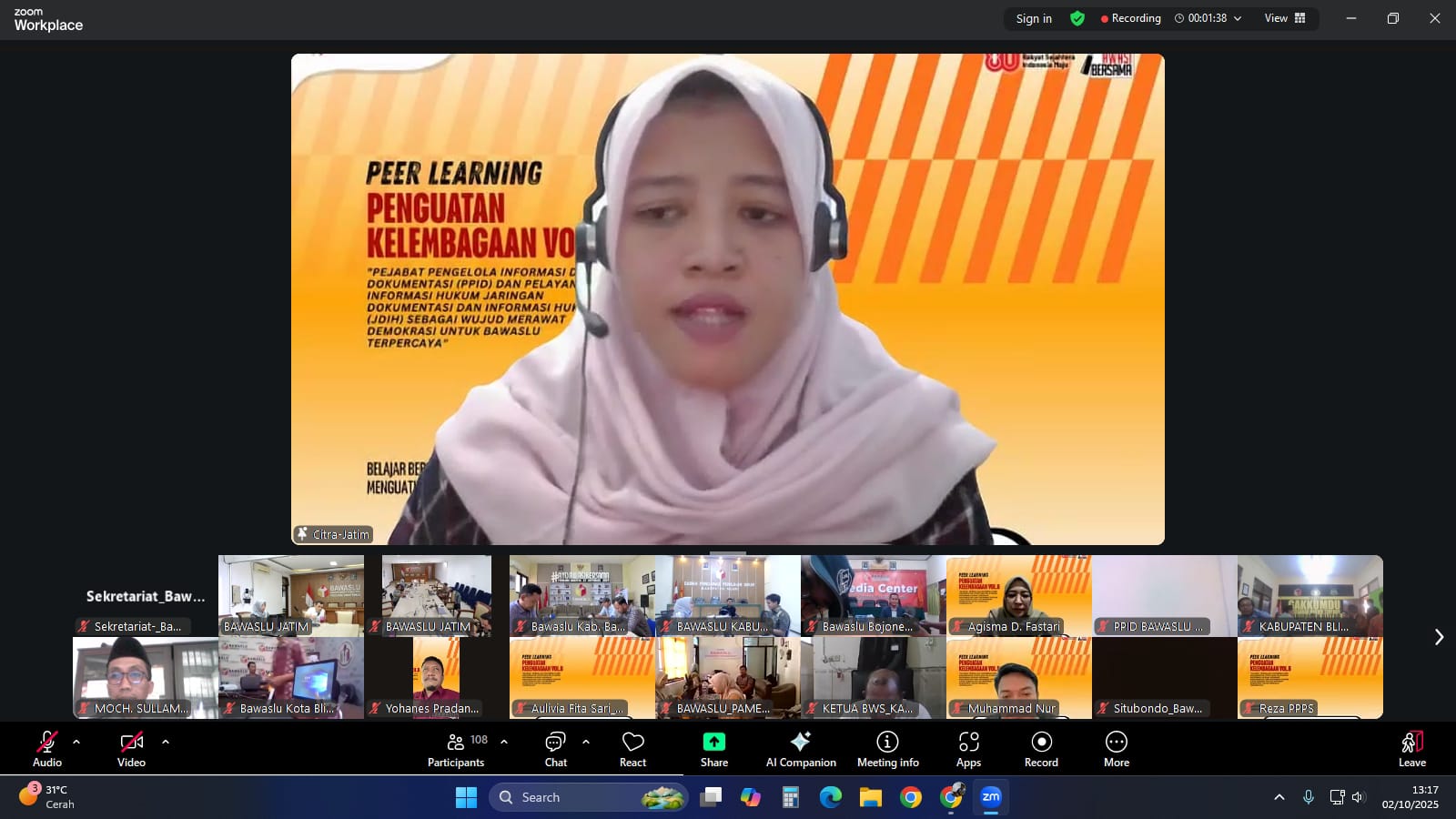The height and width of the screenshot is (819, 1456).
Task: Open the Participants panel
Action: click(456, 749)
